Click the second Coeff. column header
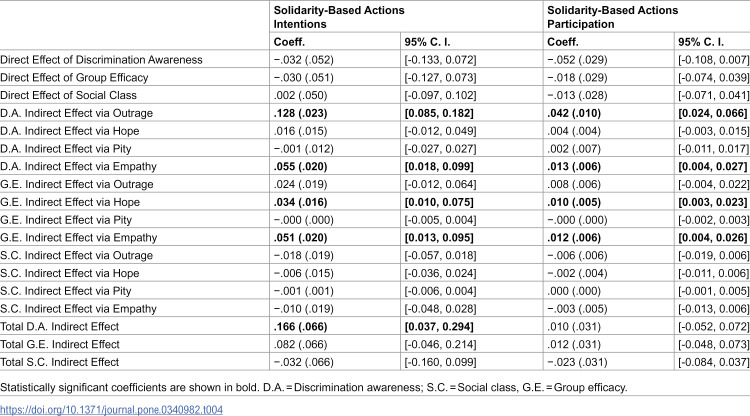Screen dimensions: 750x416 click(562, 42)
